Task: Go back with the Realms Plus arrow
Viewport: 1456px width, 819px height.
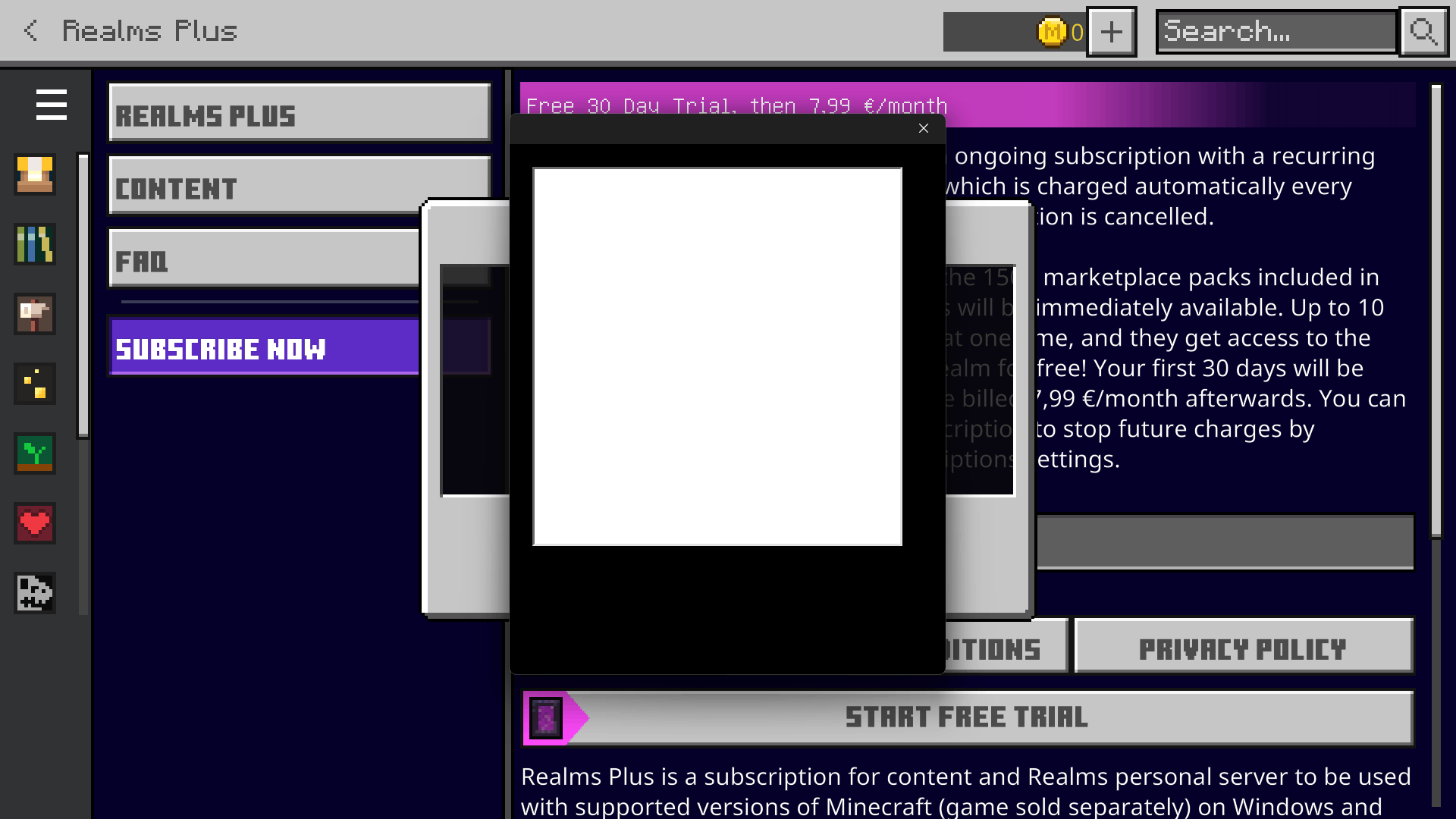Action: (30, 30)
